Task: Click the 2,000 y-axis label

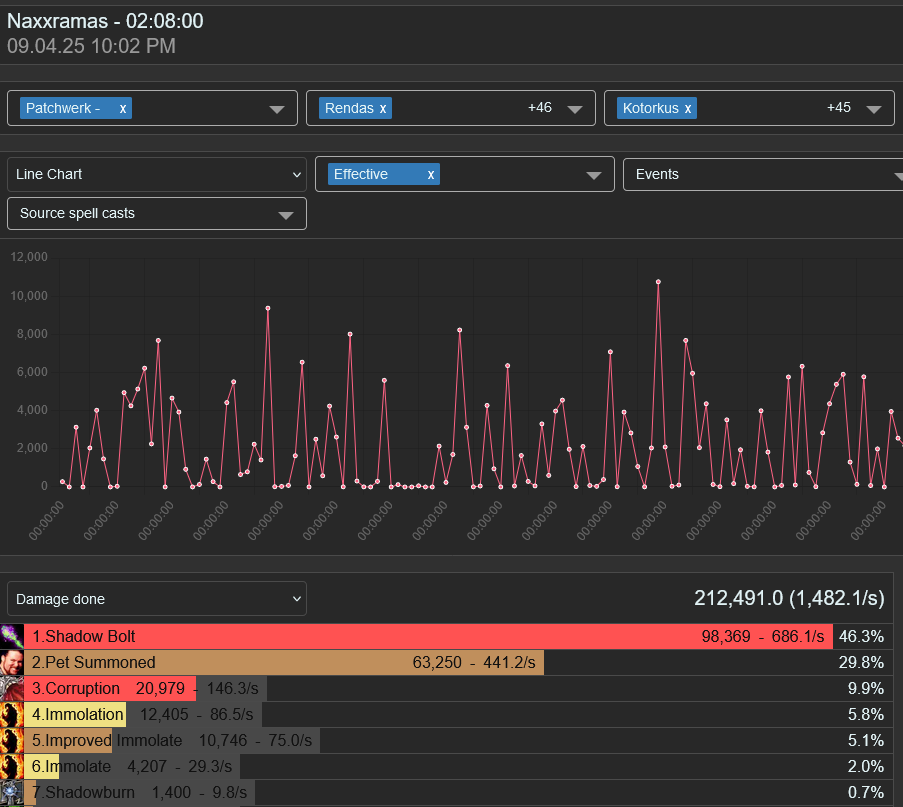Action: pos(32,448)
